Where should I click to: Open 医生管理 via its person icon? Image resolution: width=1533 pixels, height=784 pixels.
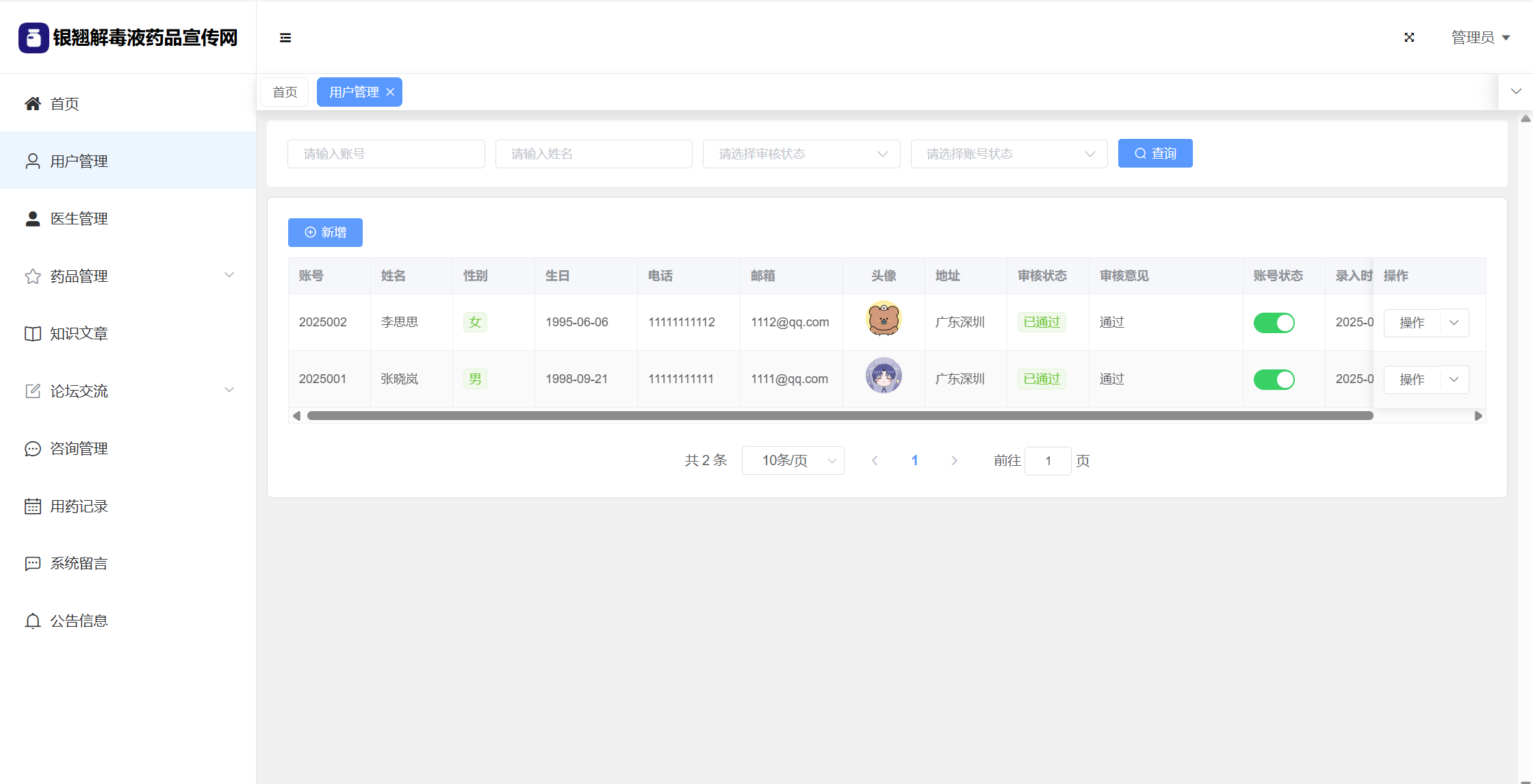point(33,219)
